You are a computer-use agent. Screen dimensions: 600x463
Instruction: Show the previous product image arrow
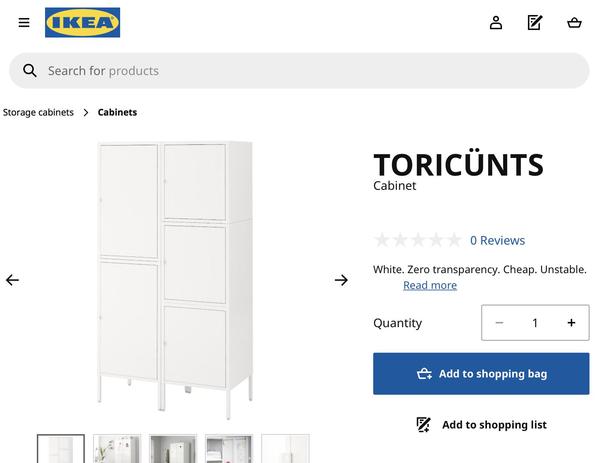pyautogui.click(x=12, y=280)
